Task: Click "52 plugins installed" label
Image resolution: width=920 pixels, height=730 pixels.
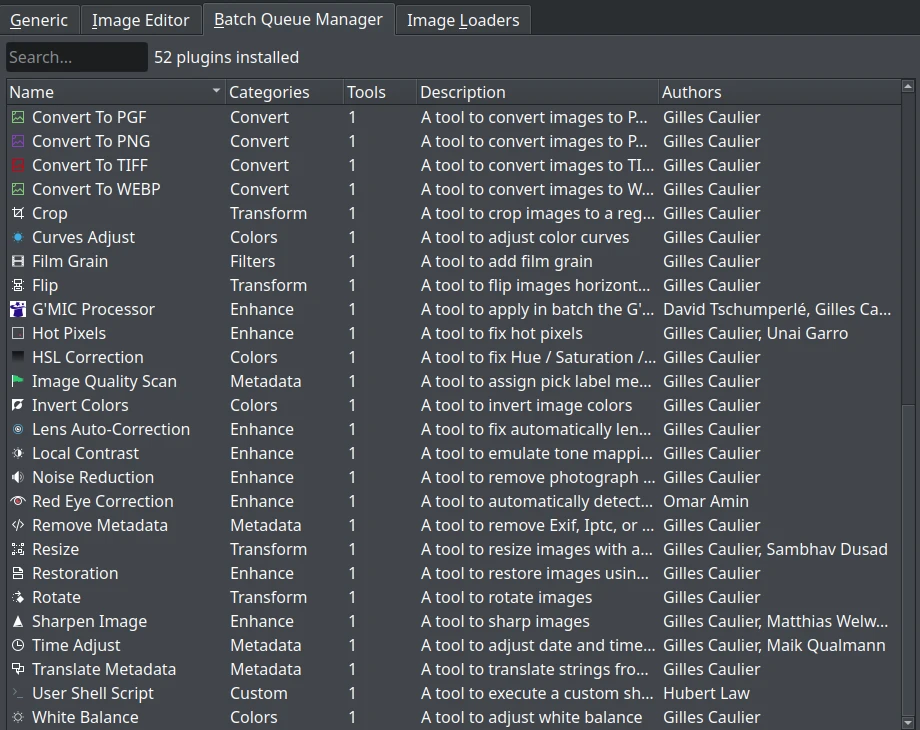Action: click(x=226, y=58)
